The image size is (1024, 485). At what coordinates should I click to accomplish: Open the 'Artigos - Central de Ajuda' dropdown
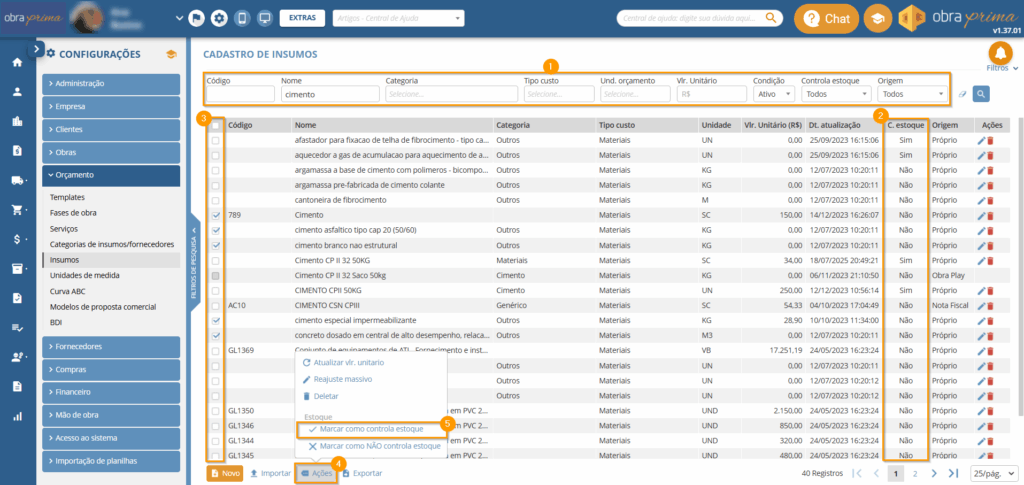(398, 18)
